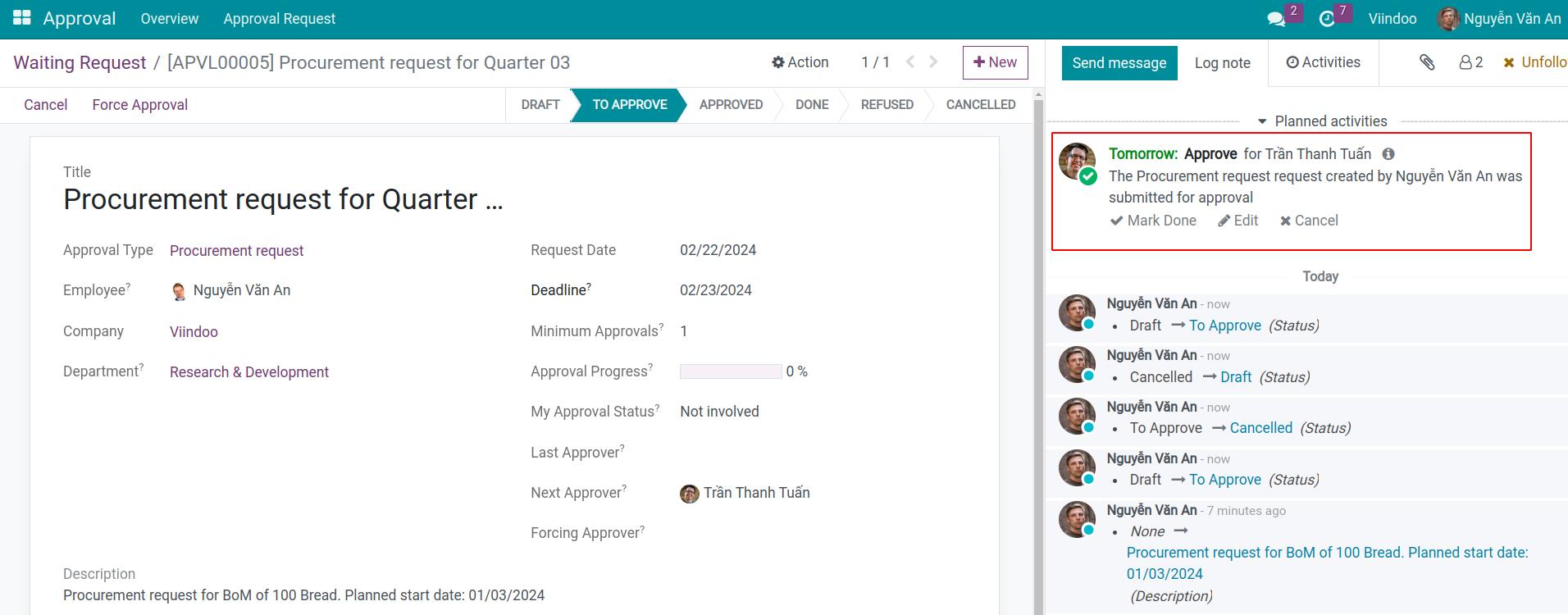Open the Overview menu
Image resolution: width=1568 pixels, height=615 pixels.
[169, 19]
